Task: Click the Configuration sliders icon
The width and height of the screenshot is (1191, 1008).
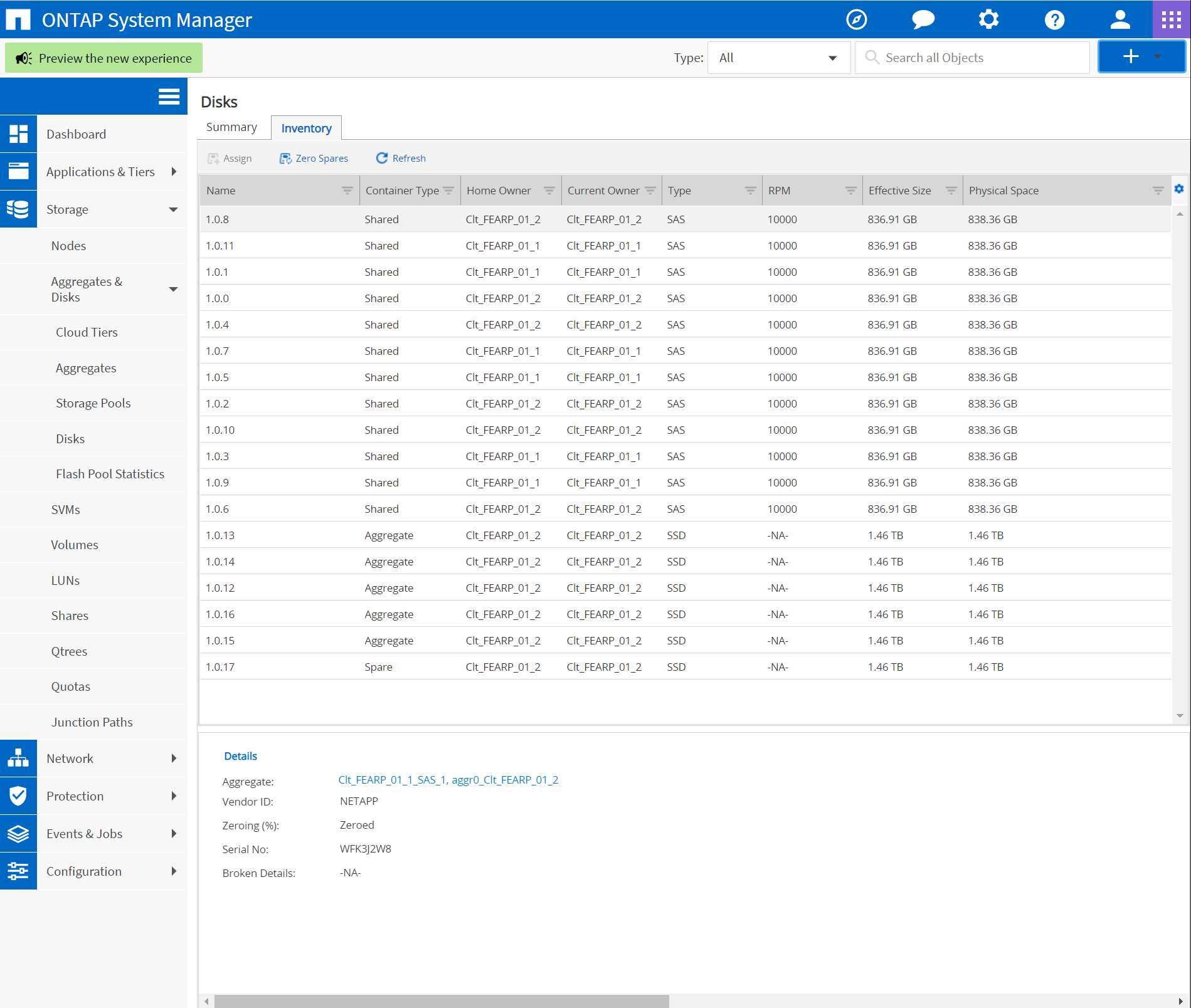Action: pyautogui.click(x=18, y=871)
